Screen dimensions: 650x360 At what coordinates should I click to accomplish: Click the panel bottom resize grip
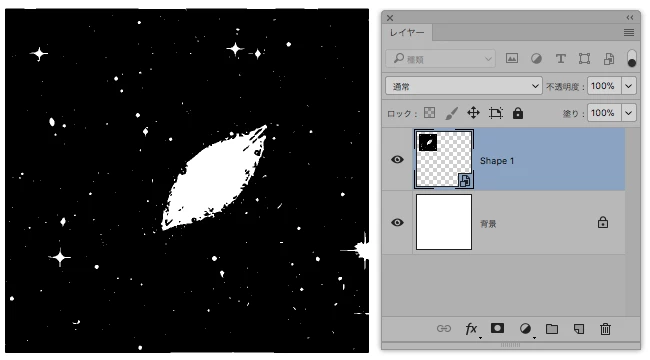[x=510, y=345]
